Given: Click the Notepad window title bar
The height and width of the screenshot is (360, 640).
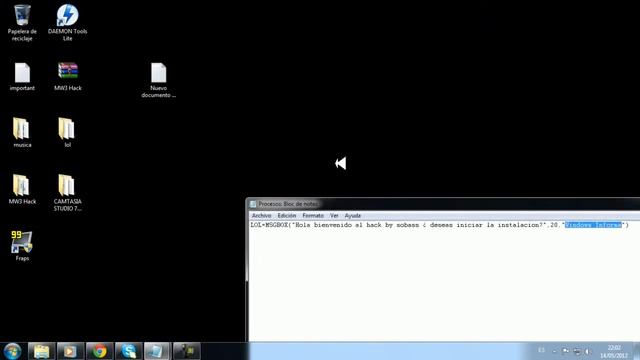Looking at the screenshot, I should 443,204.
